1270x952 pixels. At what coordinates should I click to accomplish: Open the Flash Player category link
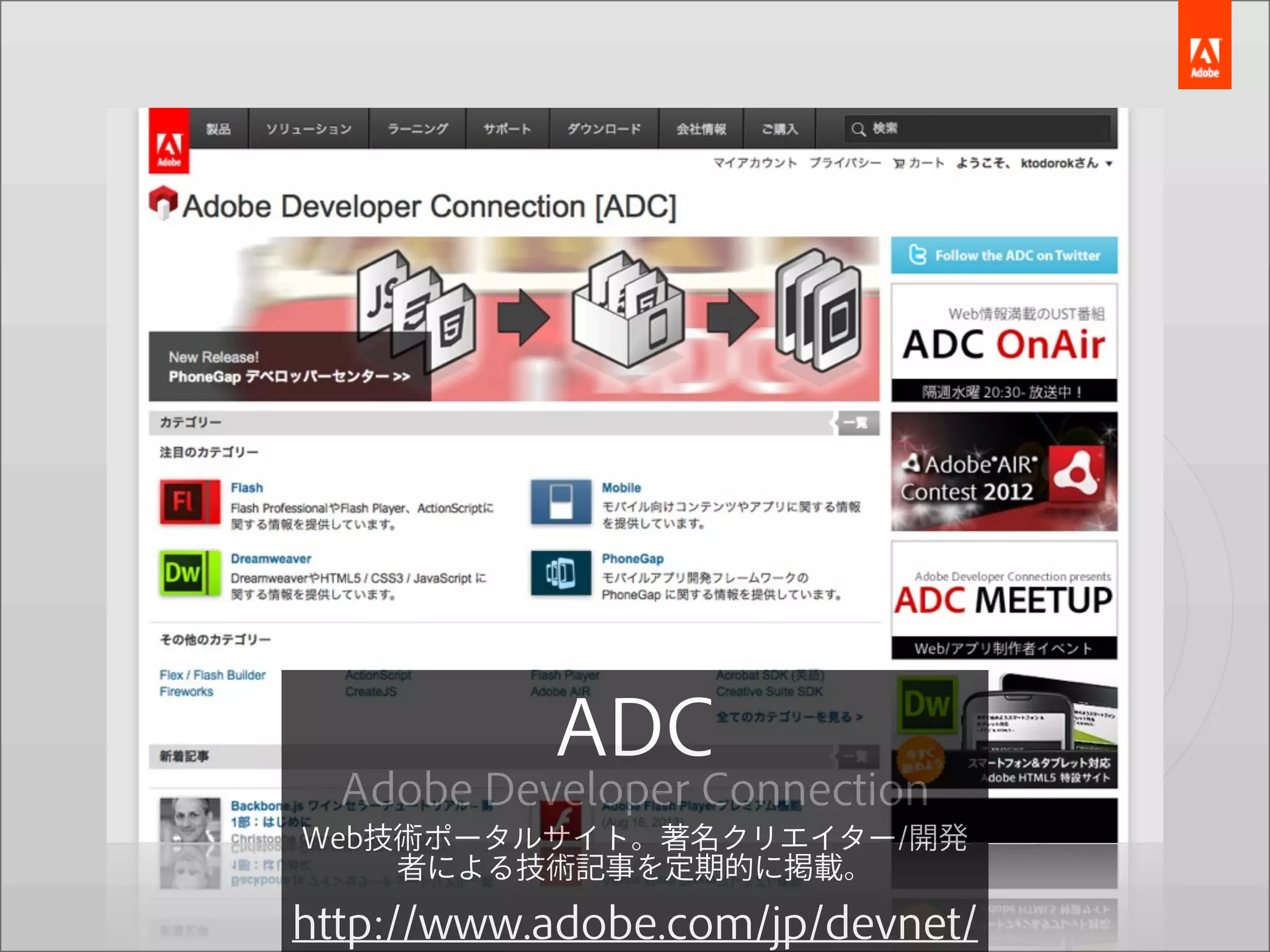[565, 675]
